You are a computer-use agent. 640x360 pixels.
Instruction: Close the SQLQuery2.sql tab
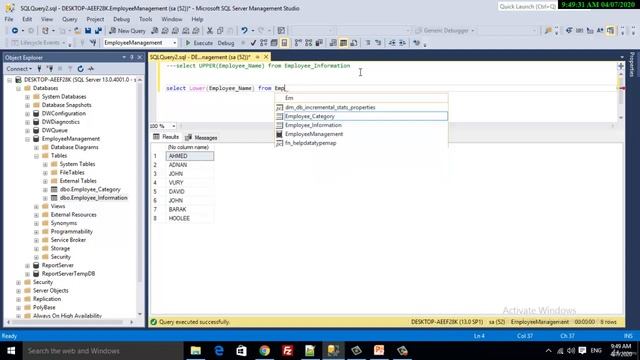[266, 57]
